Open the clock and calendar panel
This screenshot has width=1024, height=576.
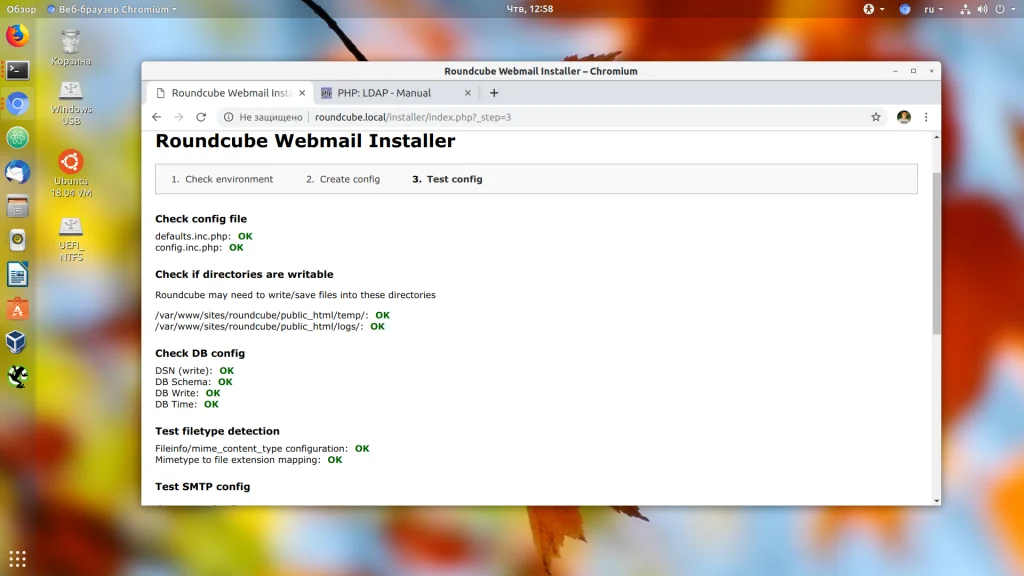[530, 9]
